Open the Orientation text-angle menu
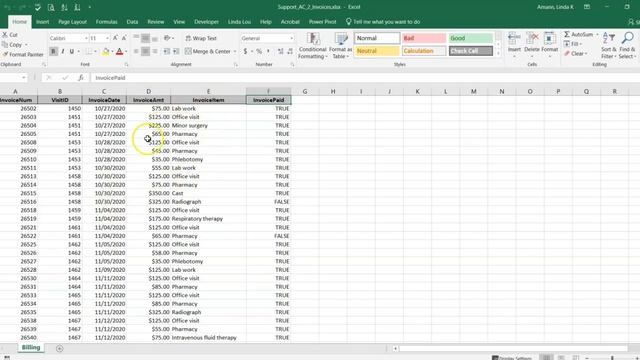640x360 pixels. click(168, 38)
